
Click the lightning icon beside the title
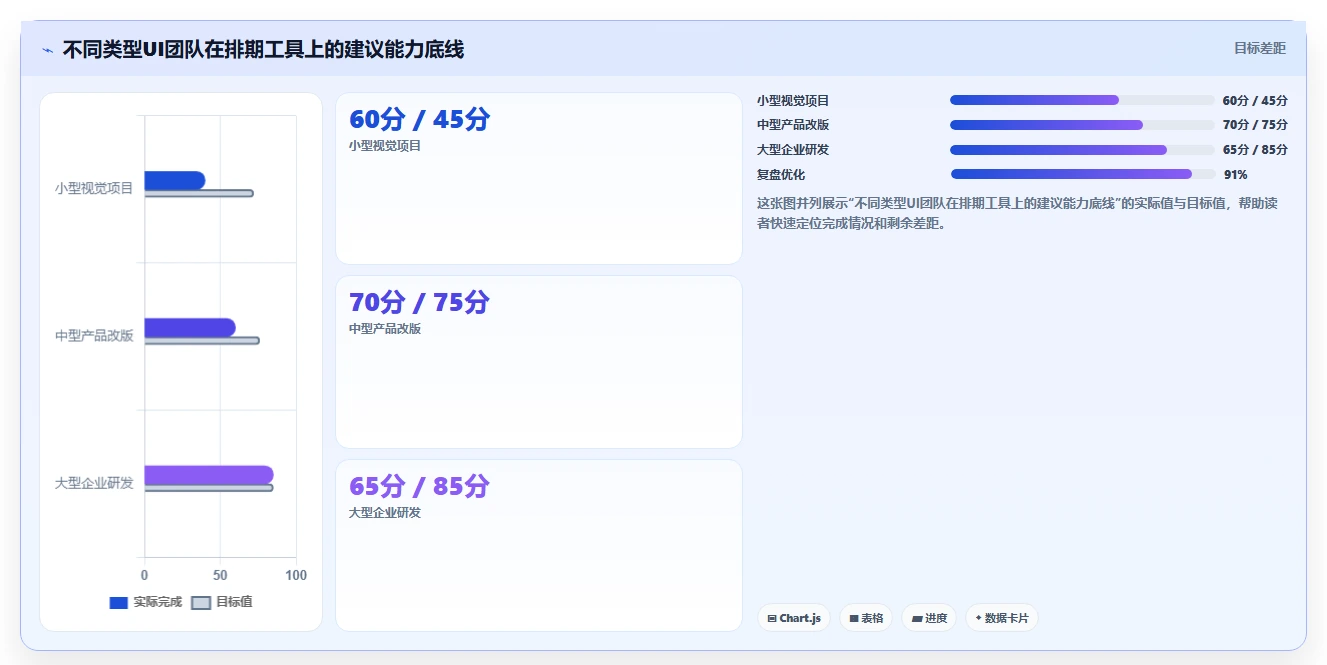pyautogui.click(x=47, y=50)
